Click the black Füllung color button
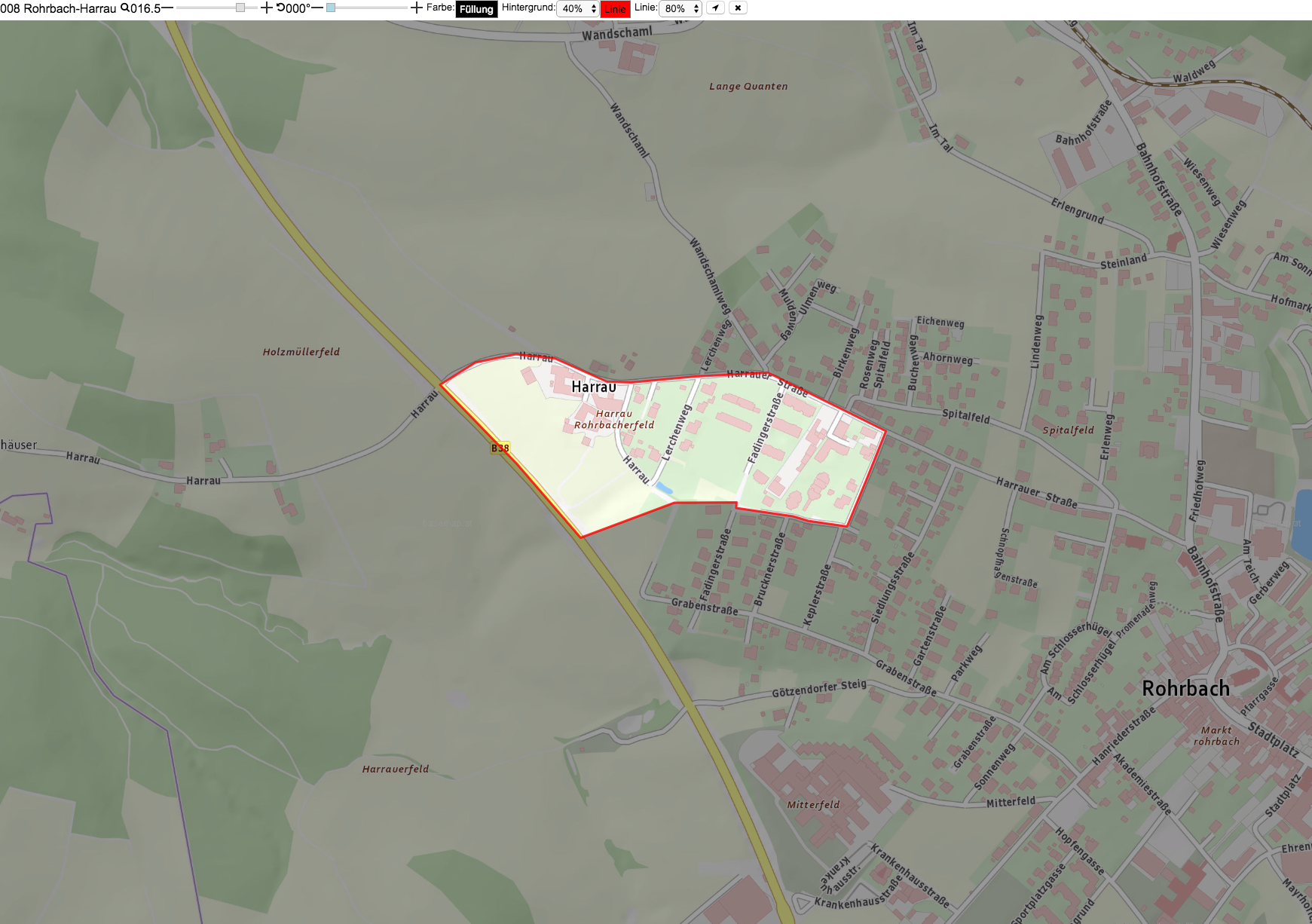This screenshot has width=1312, height=924. tap(476, 9)
